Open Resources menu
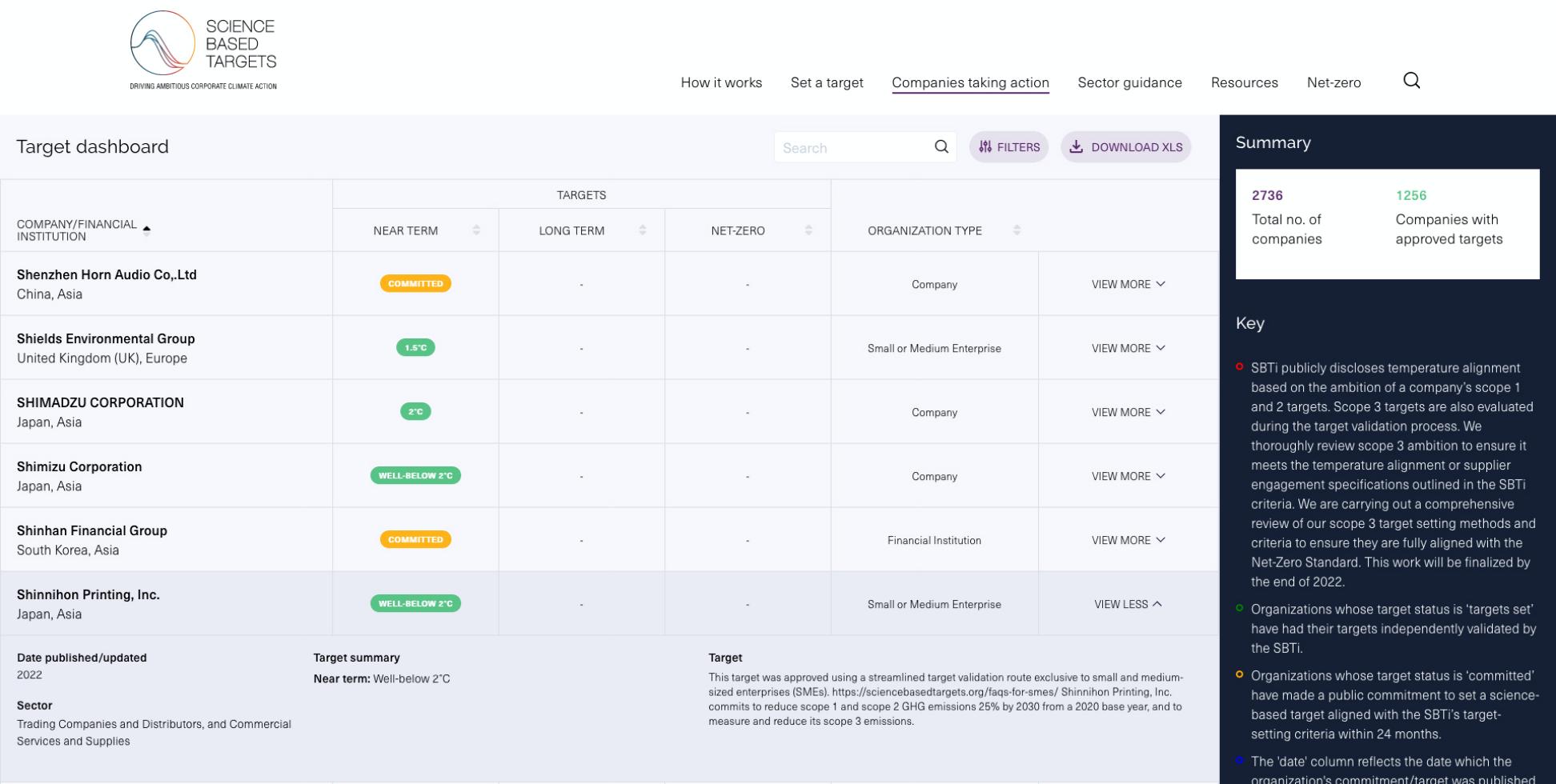This screenshot has width=1556, height=784. point(1244,82)
